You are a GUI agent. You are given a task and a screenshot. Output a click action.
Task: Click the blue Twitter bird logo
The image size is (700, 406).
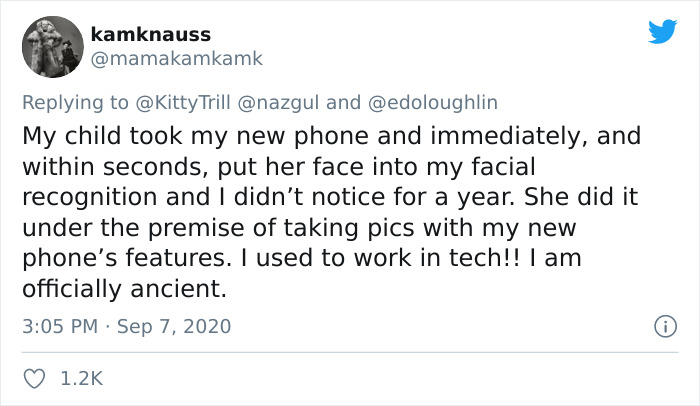[x=663, y=31]
